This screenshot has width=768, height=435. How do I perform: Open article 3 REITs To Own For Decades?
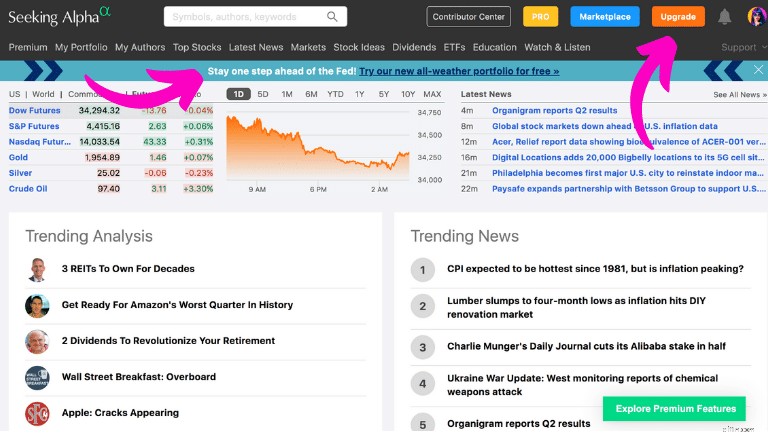click(128, 269)
